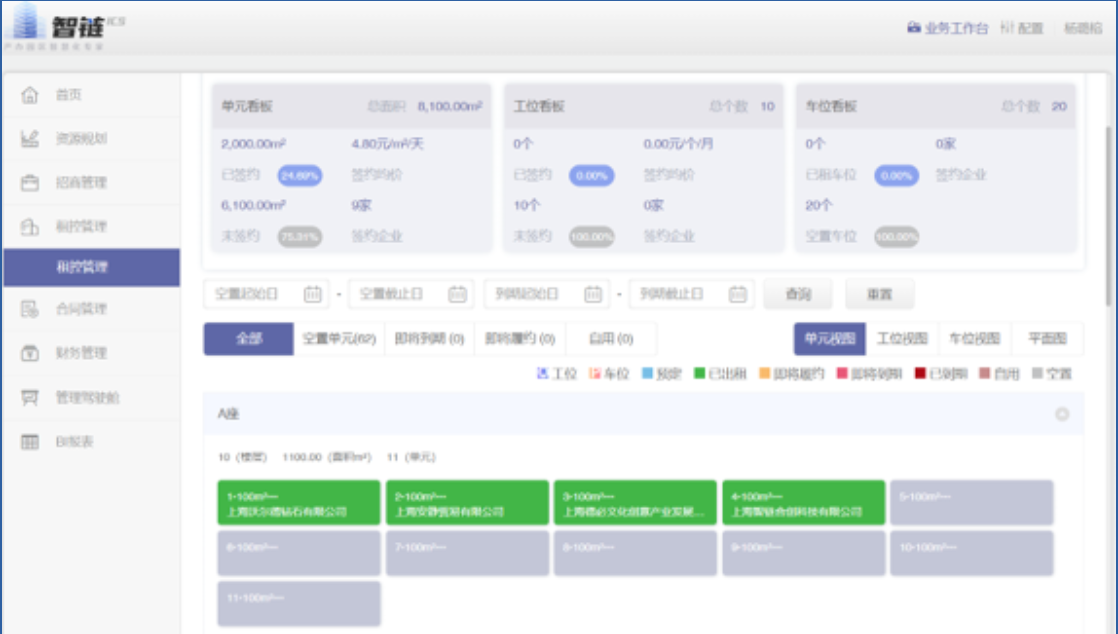Open vacant unit card 5-100m²
Viewport: 1118px width, 634px height.
[x=972, y=503]
